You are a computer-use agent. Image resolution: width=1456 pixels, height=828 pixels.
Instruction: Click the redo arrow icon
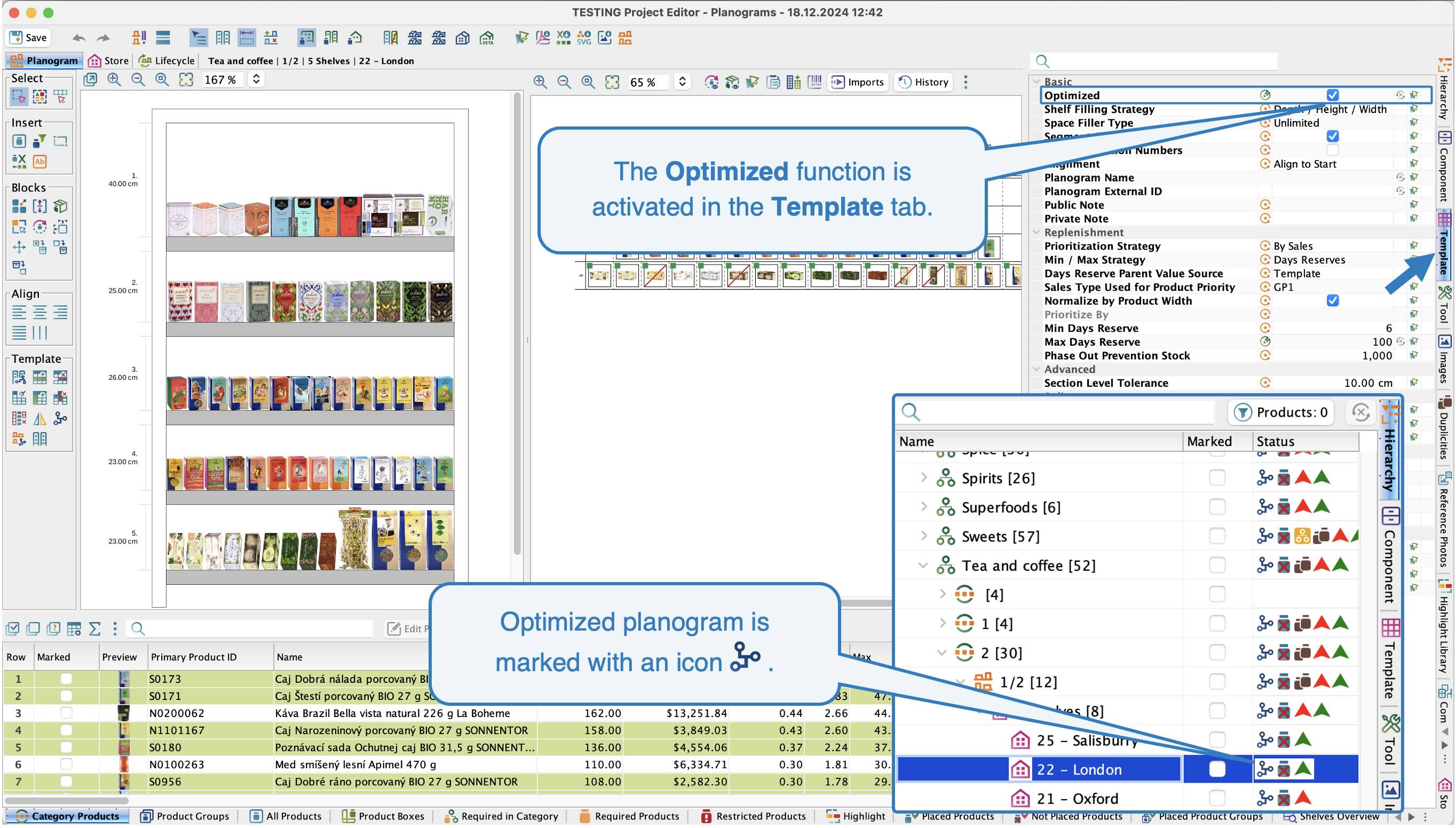(103, 38)
